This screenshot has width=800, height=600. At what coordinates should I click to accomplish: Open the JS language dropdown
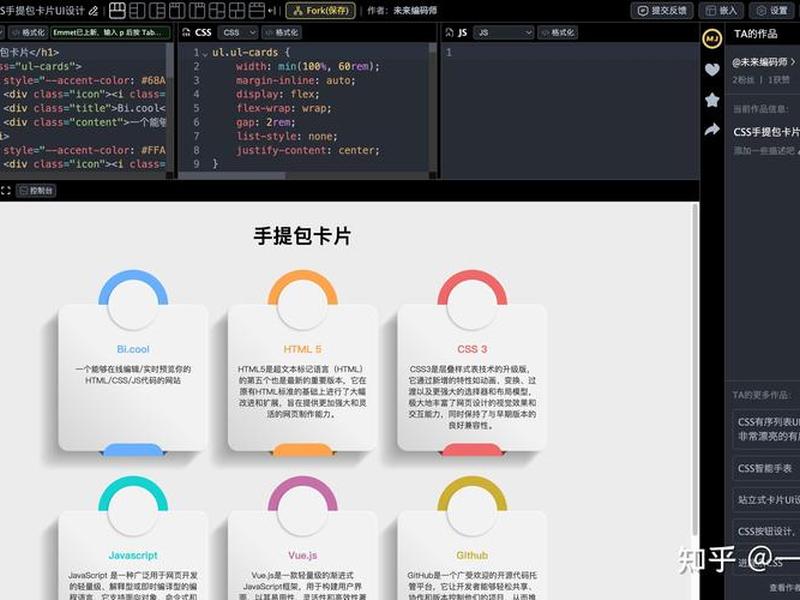coord(504,33)
